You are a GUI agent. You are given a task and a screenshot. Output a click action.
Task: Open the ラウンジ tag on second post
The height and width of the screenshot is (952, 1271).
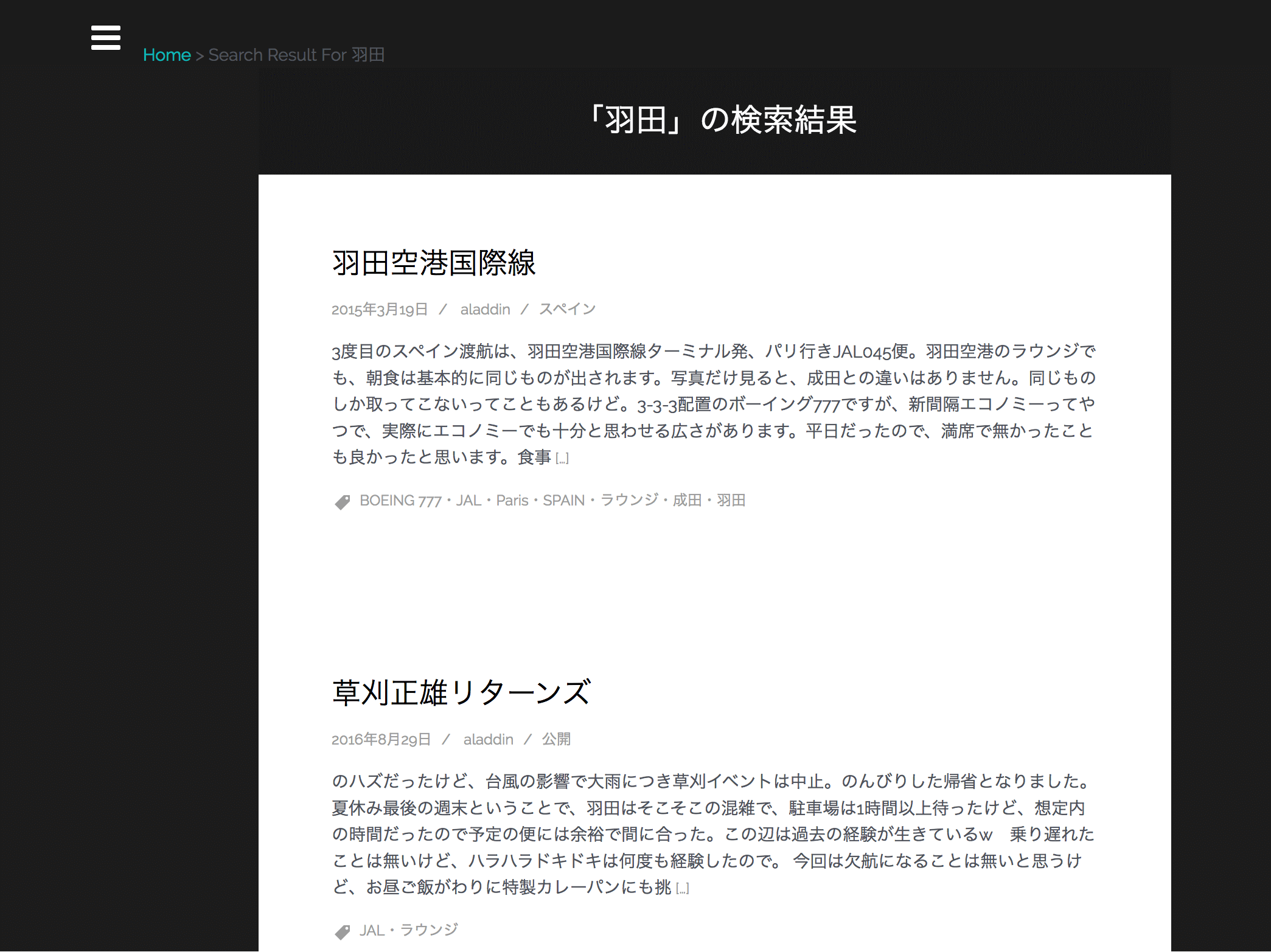429,931
